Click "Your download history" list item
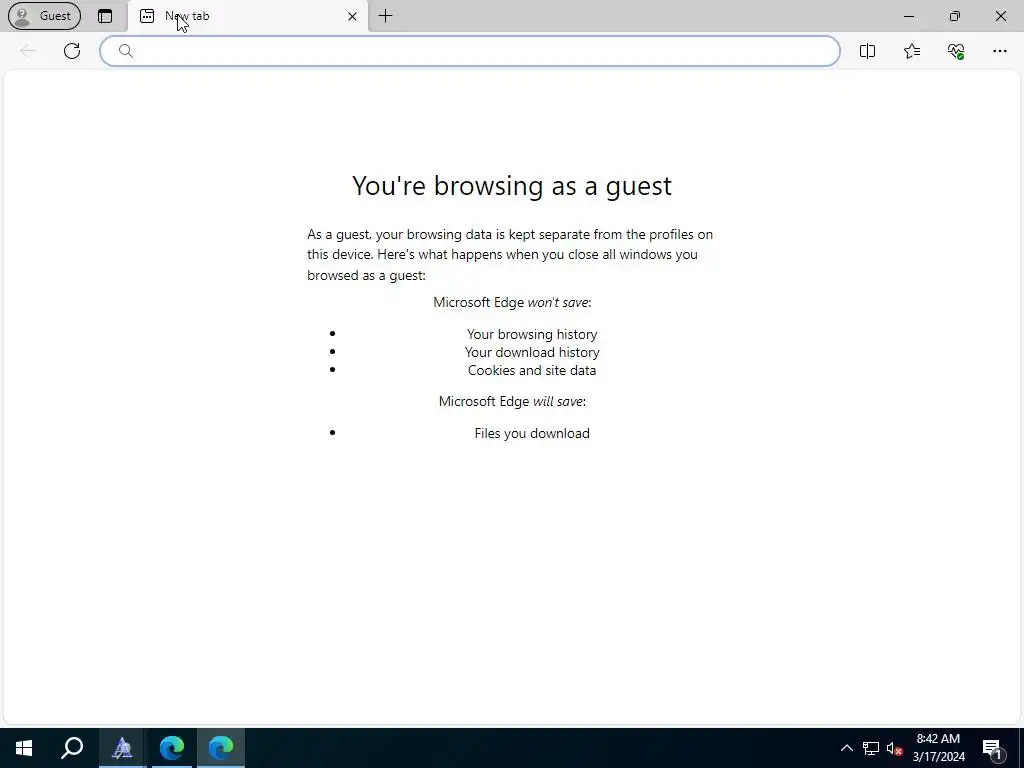Viewport: 1024px width, 768px height. tap(532, 353)
